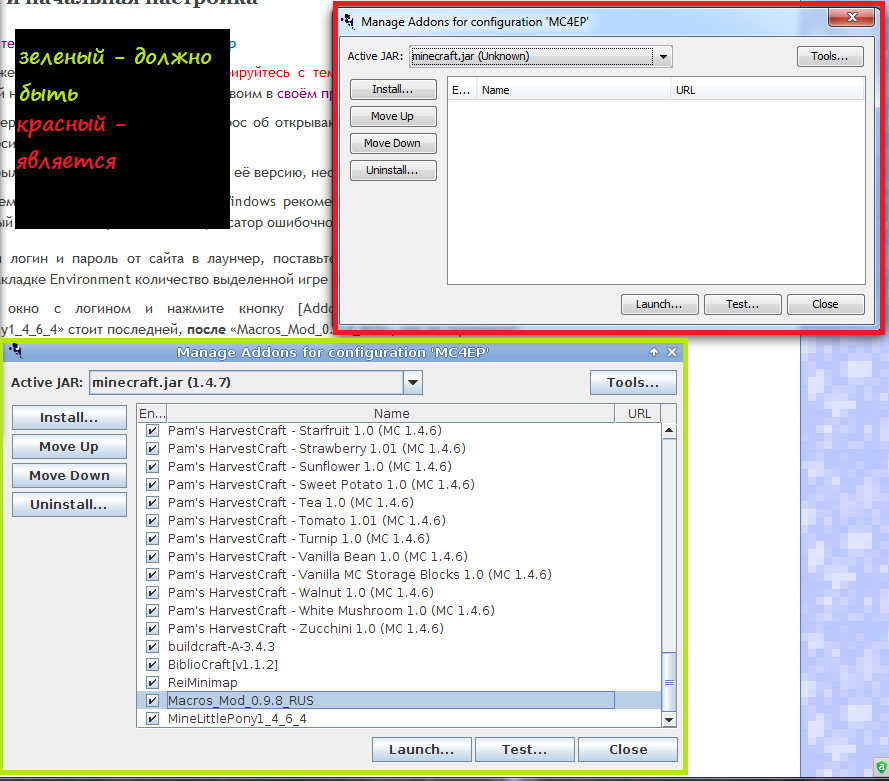This screenshot has height=781, width=889.
Task: Click Install button in upper red-framed window
Action: tap(393, 89)
